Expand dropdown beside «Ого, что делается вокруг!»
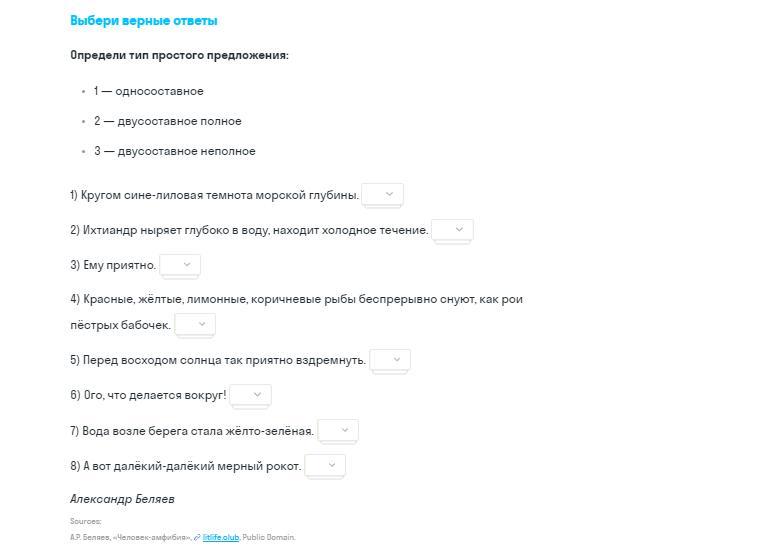The image size is (775, 552). click(250, 395)
